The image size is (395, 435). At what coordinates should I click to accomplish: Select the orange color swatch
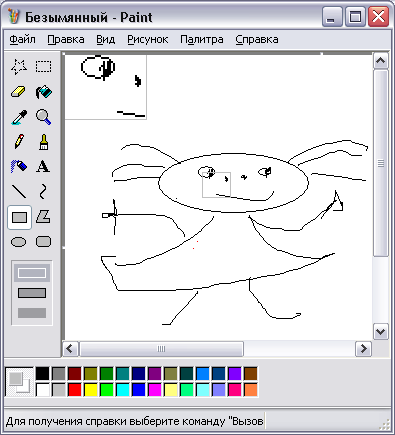click(250, 390)
